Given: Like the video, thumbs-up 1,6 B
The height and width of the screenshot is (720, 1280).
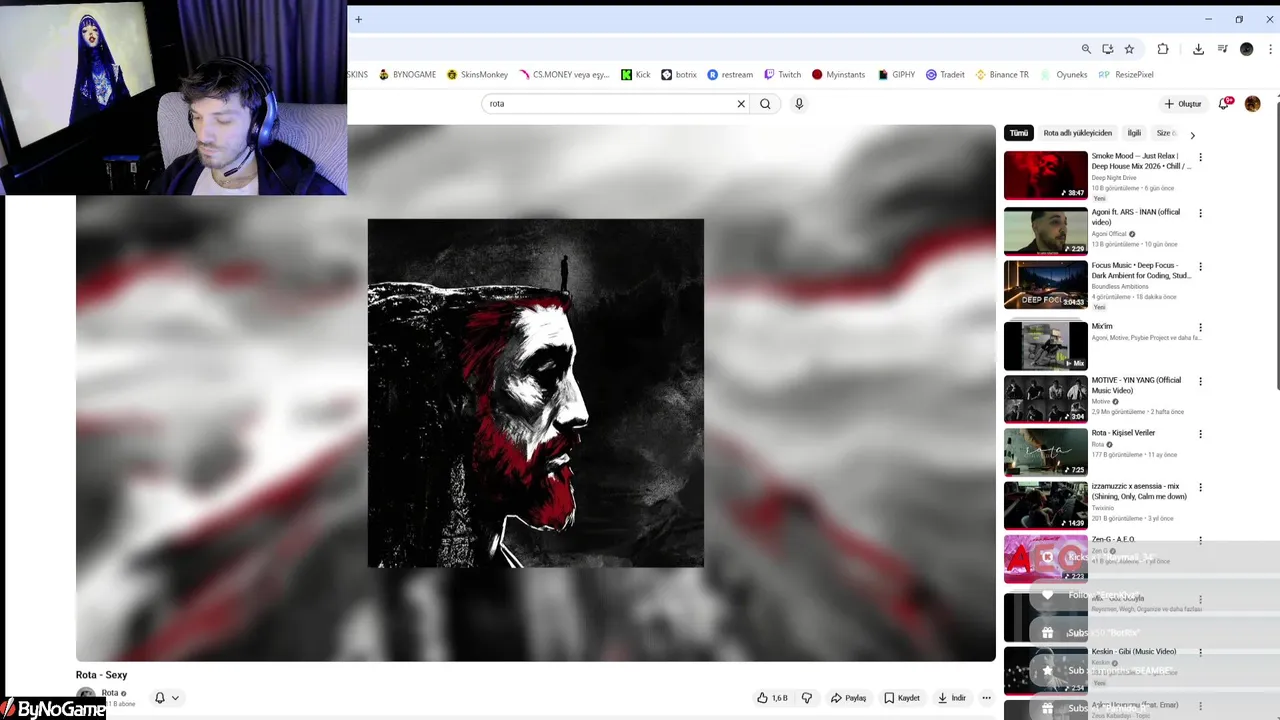Looking at the screenshot, I should click(772, 698).
